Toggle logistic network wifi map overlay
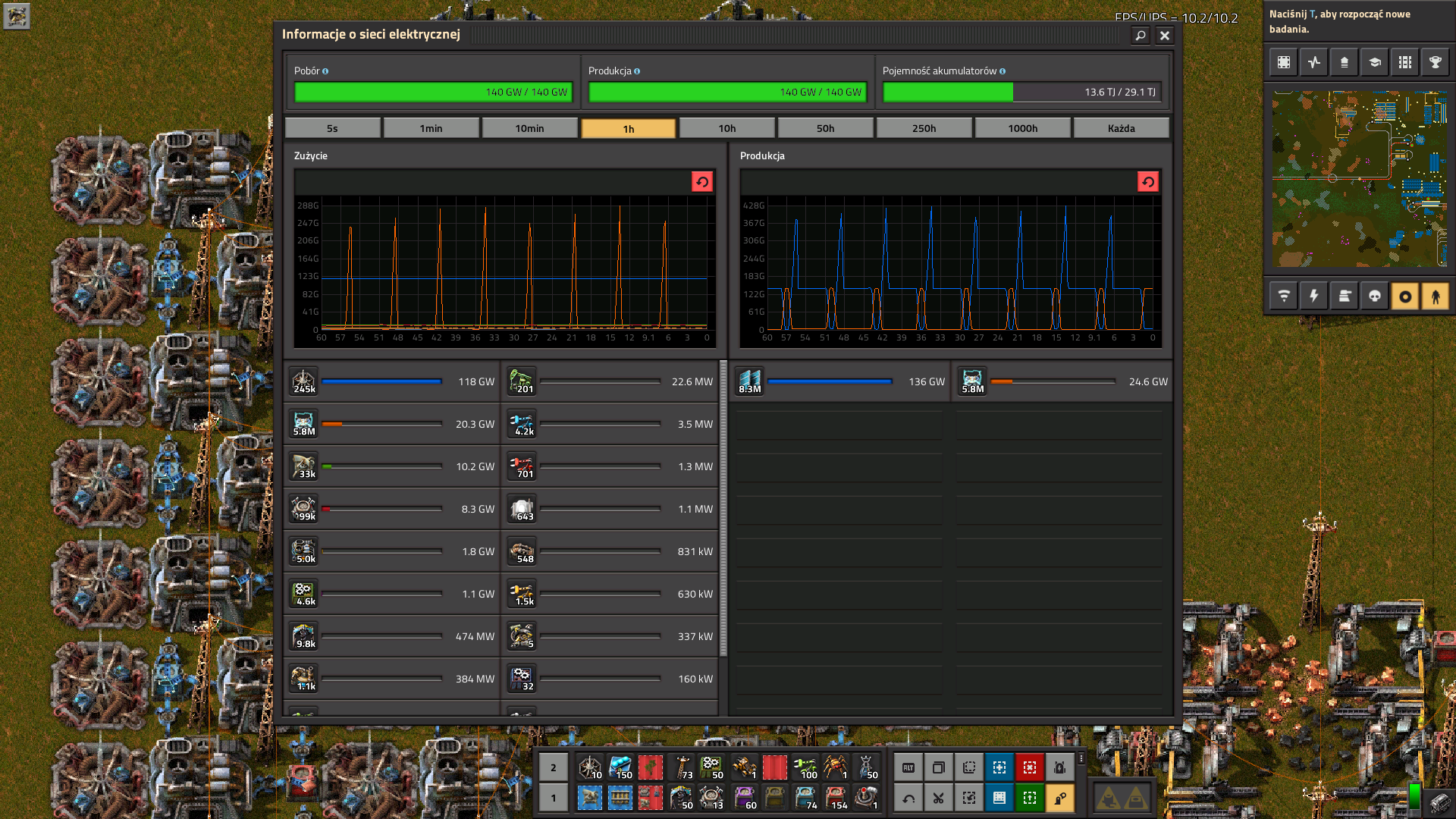Screen dimensions: 1456x819 [x=1283, y=297]
